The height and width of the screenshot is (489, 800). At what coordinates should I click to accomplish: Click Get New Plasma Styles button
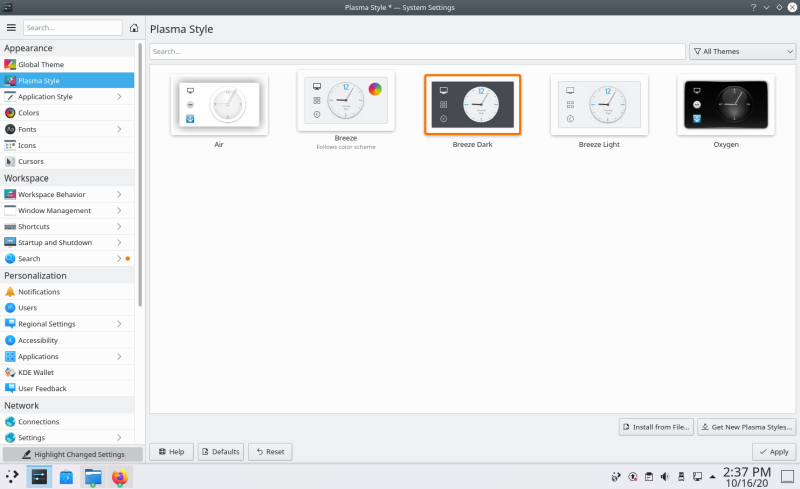pyautogui.click(x=745, y=427)
